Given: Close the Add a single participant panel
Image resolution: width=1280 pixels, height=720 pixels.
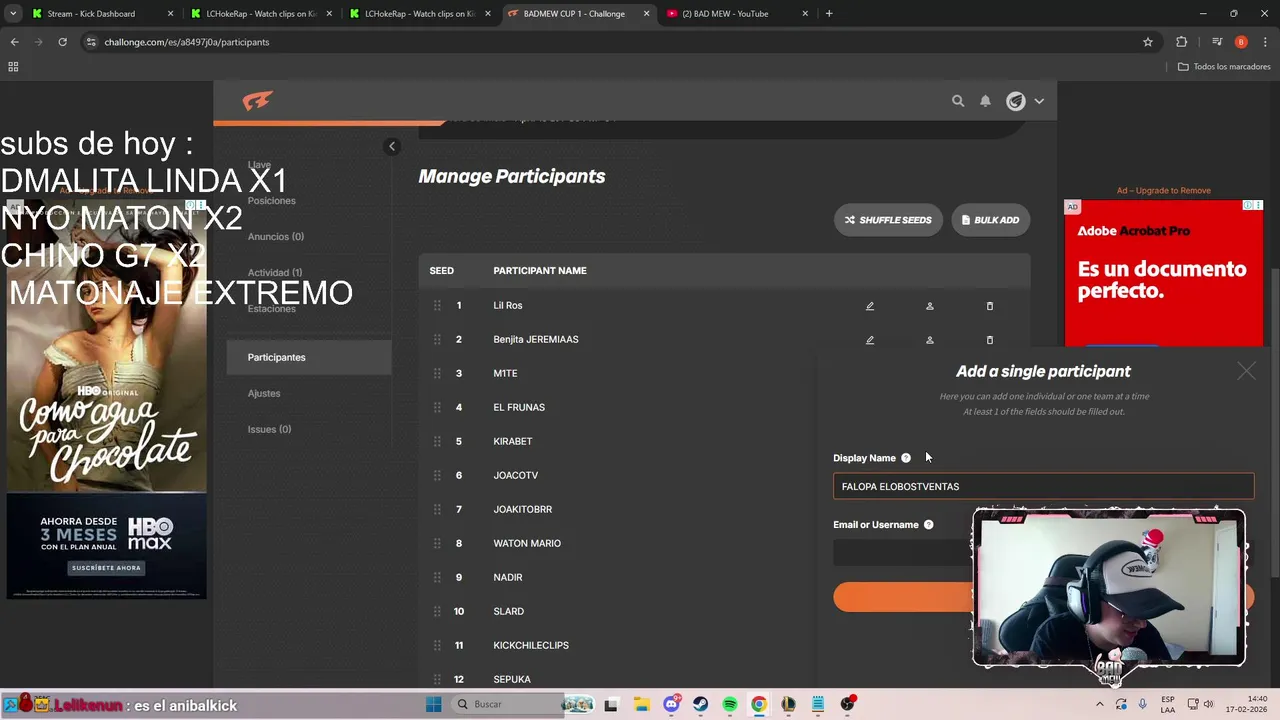Looking at the screenshot, I should coord(1246,371).
